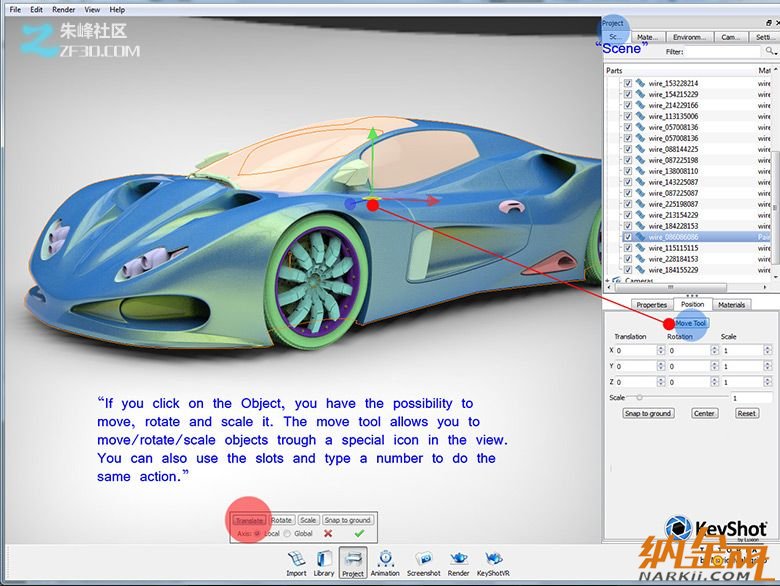Click part icon of wire_213154229
Viewport: 780px width, 586px height.
coord(640,214)
